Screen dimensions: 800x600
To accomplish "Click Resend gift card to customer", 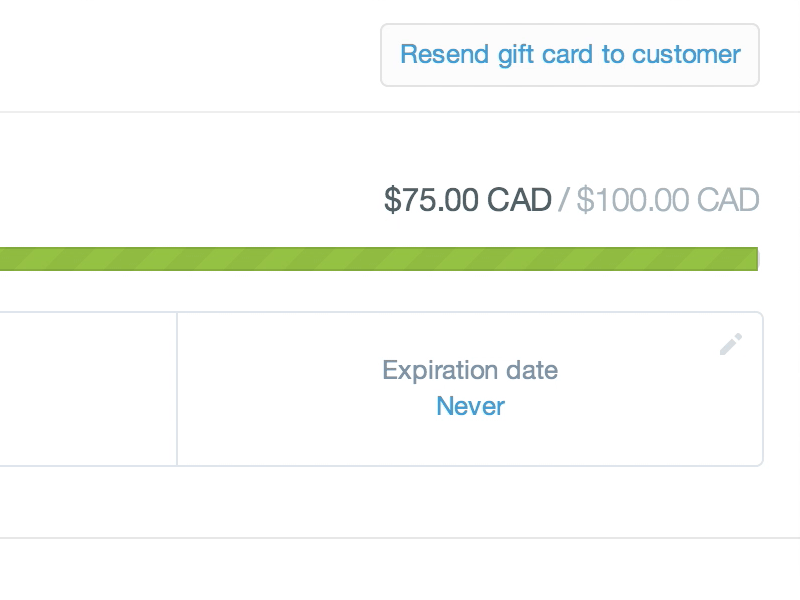I will click(x=570, y=55).
